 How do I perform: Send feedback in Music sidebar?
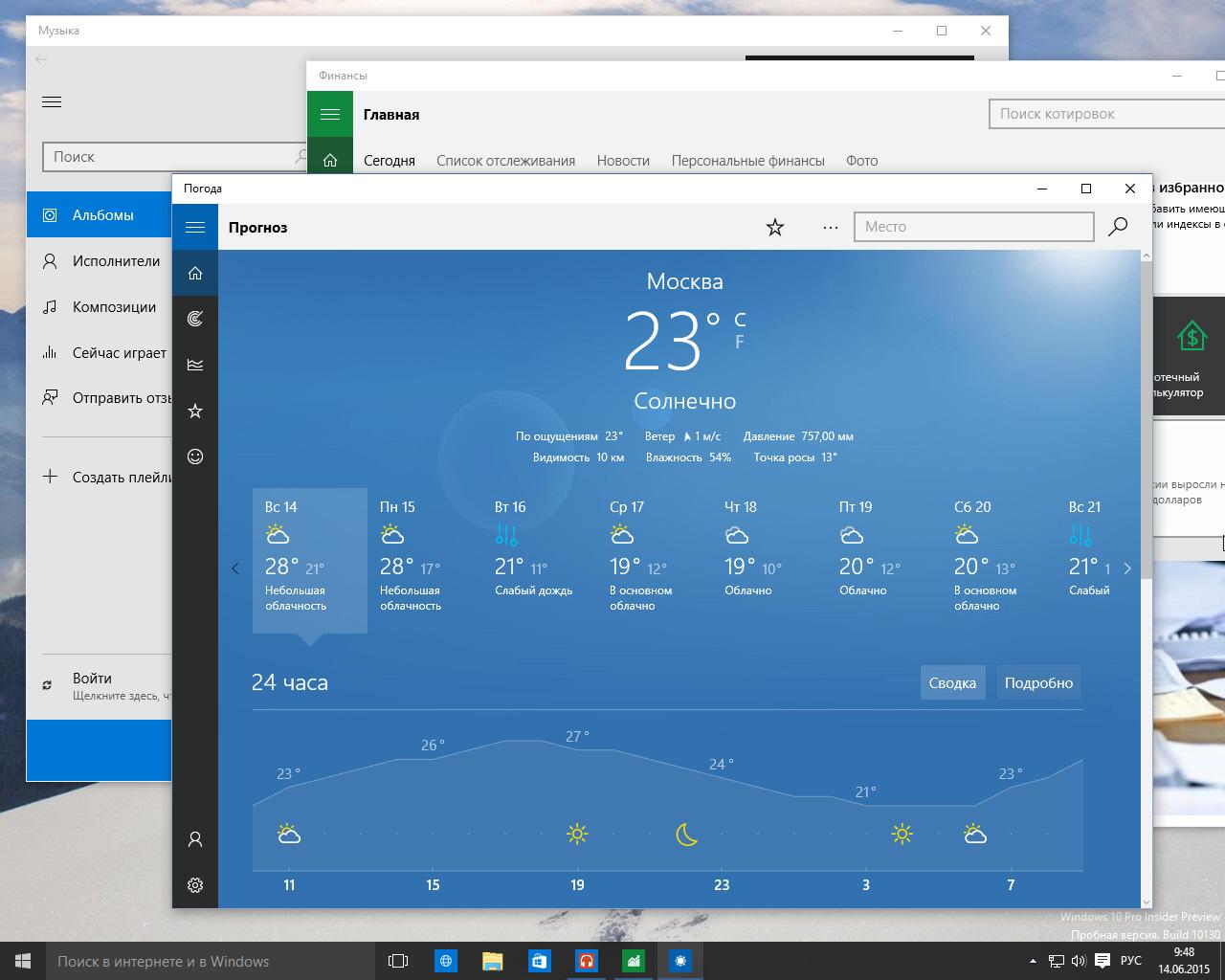click(100, 398)
